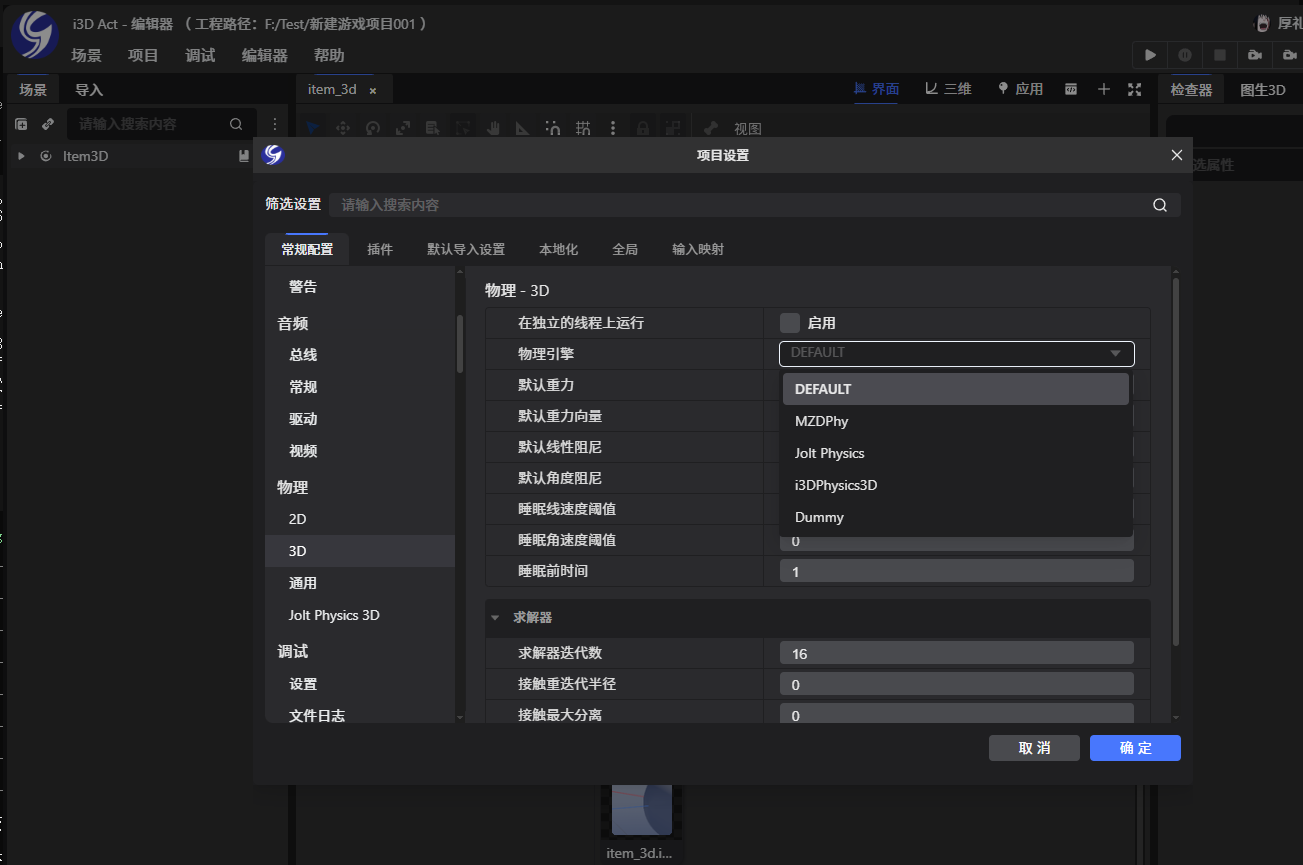Viewport: 1303px width, 865px height.
Task: Click the bone icon left of 视图
Action: [x=711, y=128]
